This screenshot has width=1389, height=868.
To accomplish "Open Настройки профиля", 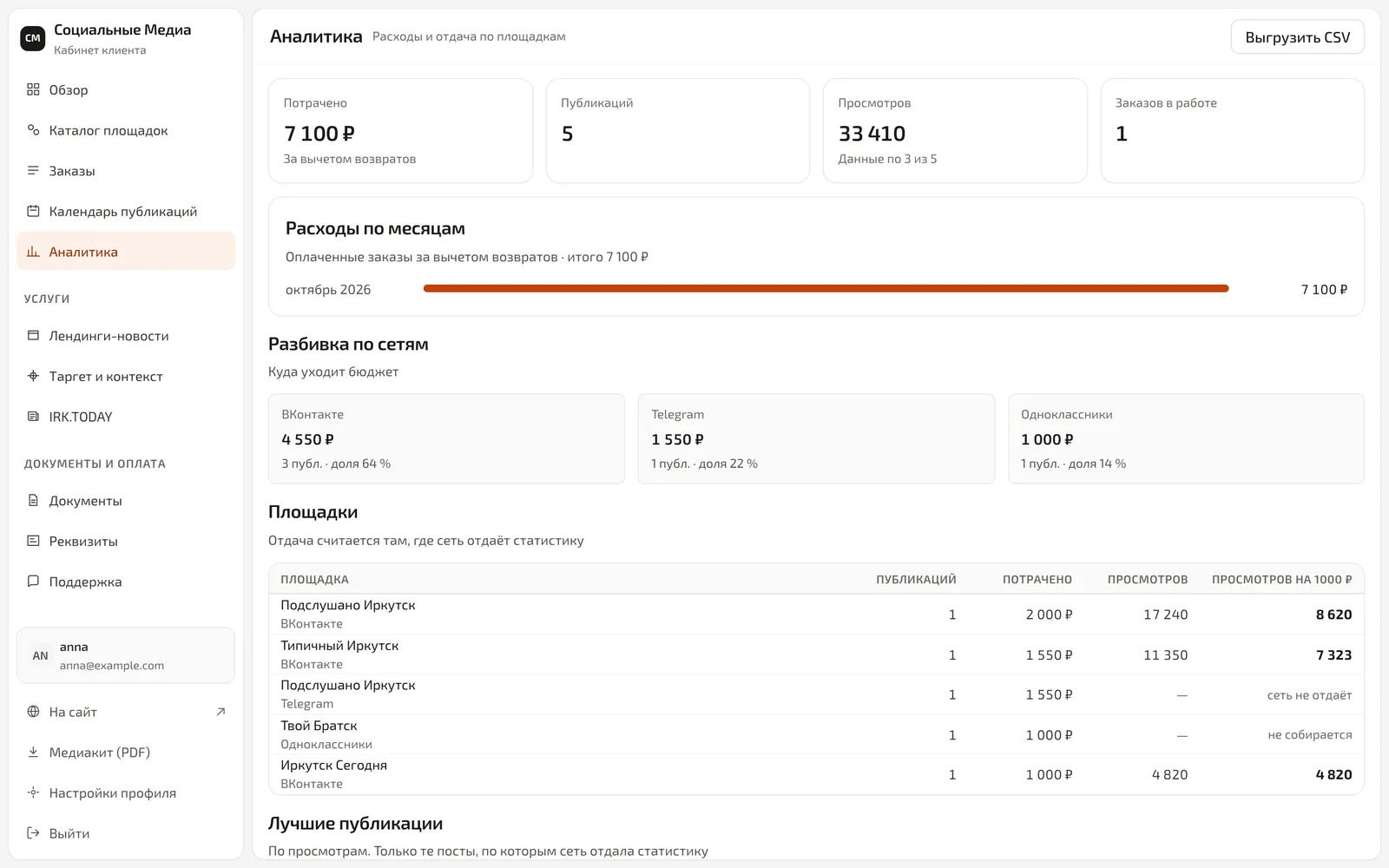I will [x=126, y=792].
